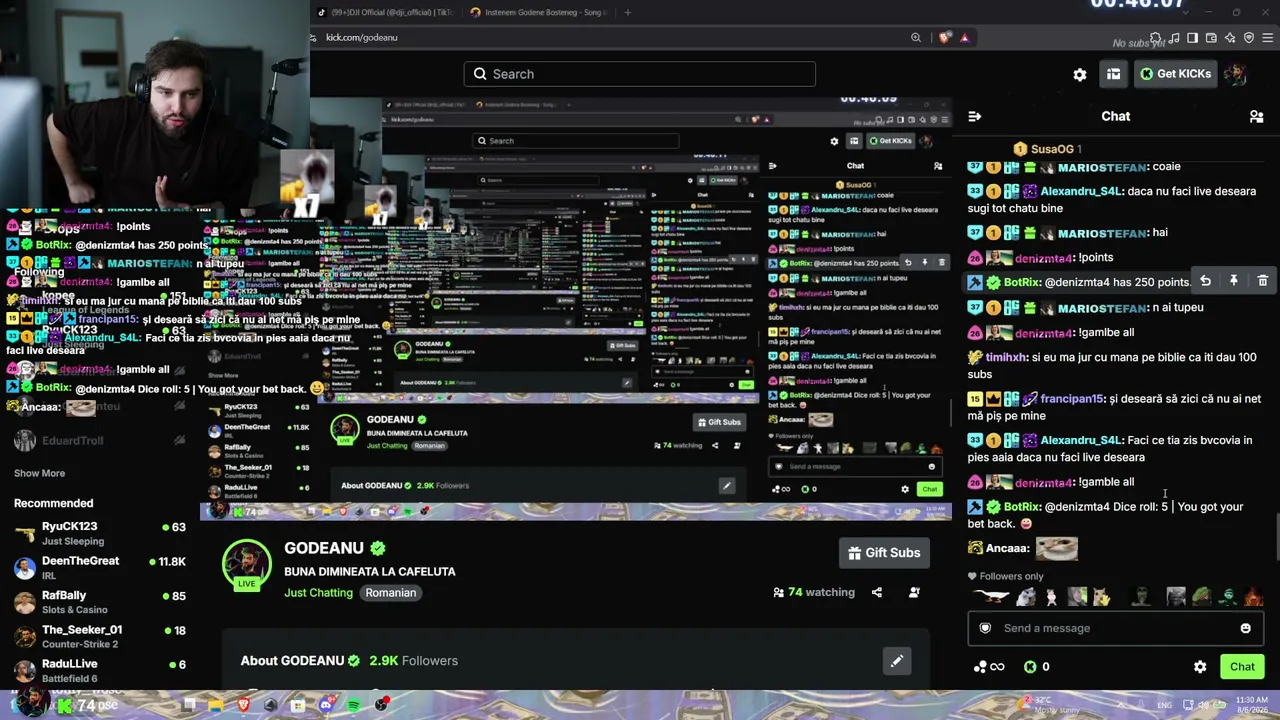Click the shield icon in message box
The width and height of the screenshot is (1280, 720).
tap(985, 628)
